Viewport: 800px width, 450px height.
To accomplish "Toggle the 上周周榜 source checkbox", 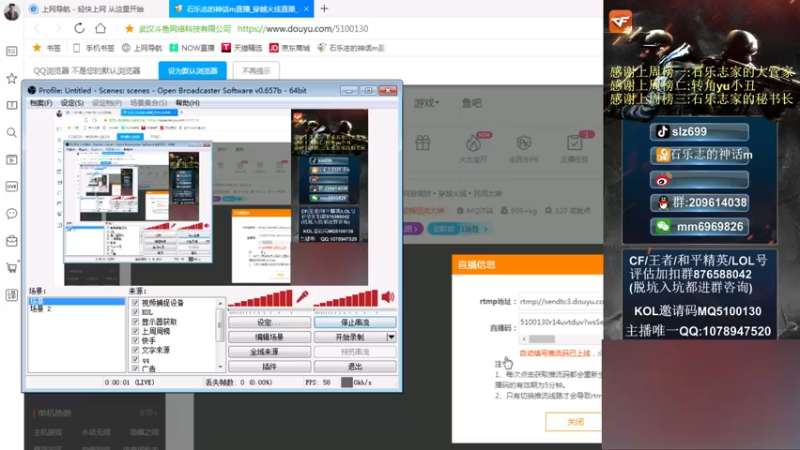I will coord(135,331).
